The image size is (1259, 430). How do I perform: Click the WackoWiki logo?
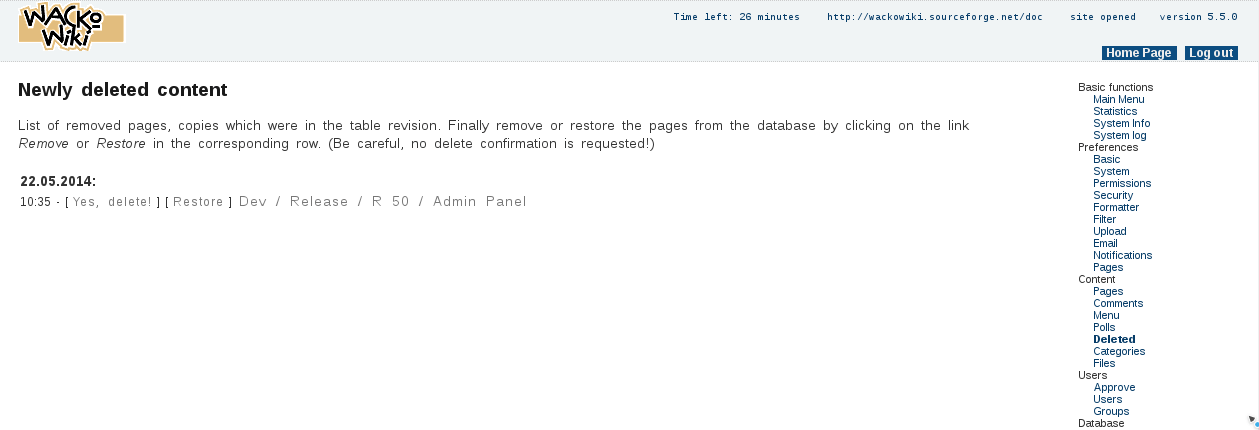coord(70,27)
